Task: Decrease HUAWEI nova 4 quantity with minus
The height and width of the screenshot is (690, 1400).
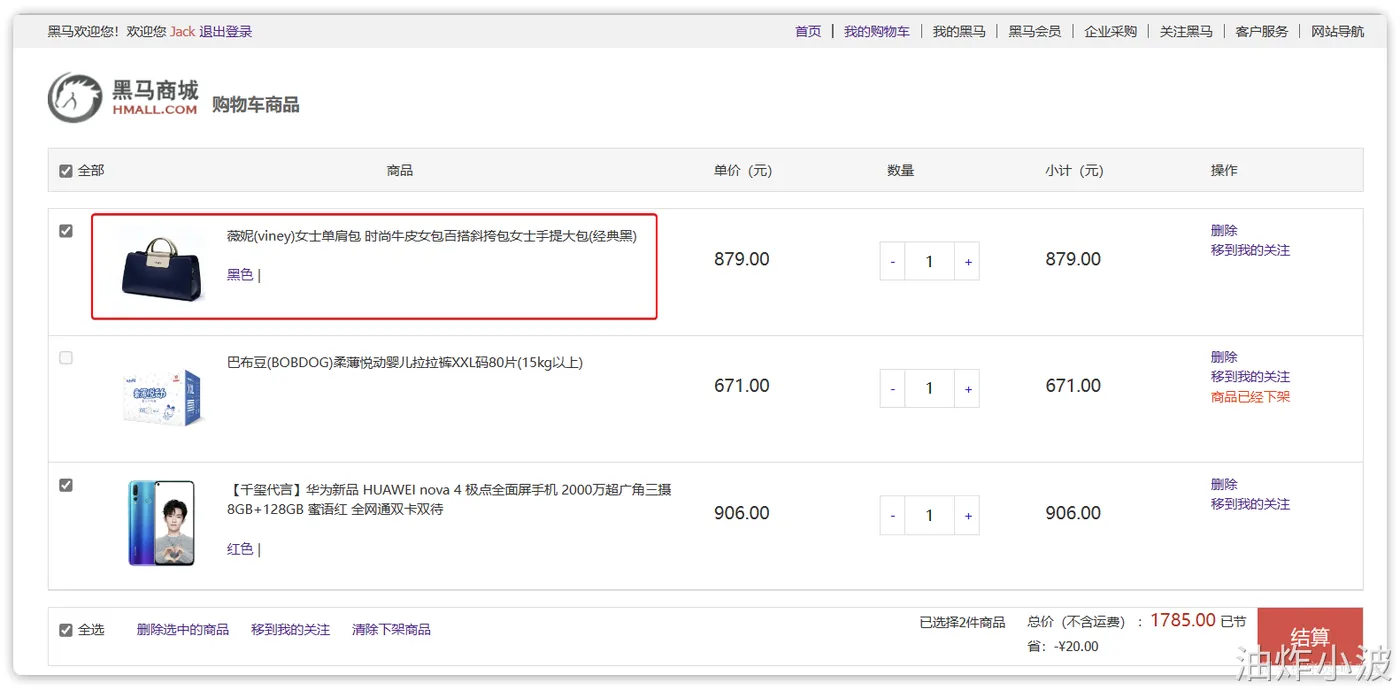Action: click(x=893, y=516)
